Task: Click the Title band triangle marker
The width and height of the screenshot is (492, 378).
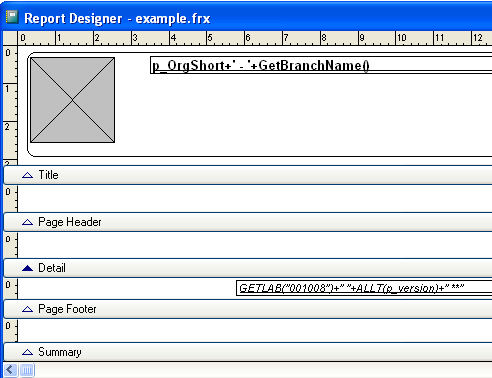Action: pos(27,175)
